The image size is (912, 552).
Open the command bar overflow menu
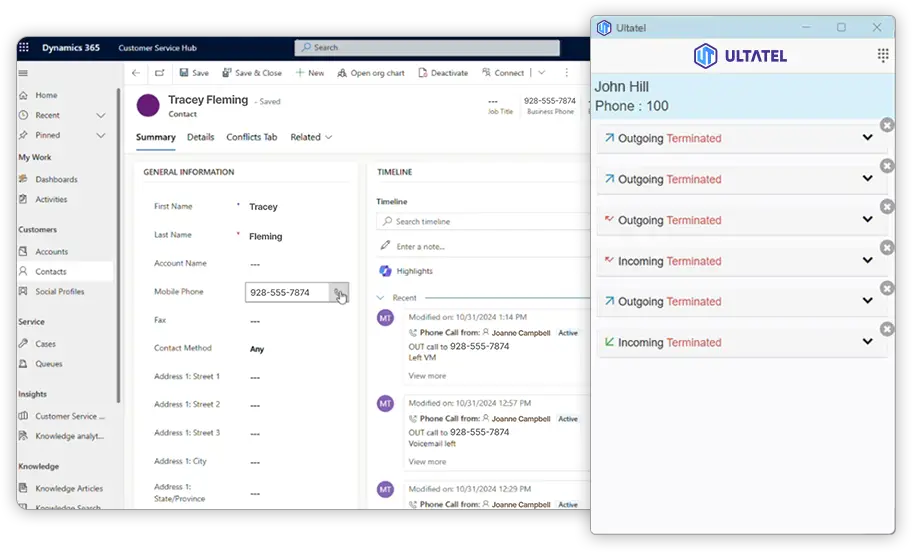coord(567,73)
